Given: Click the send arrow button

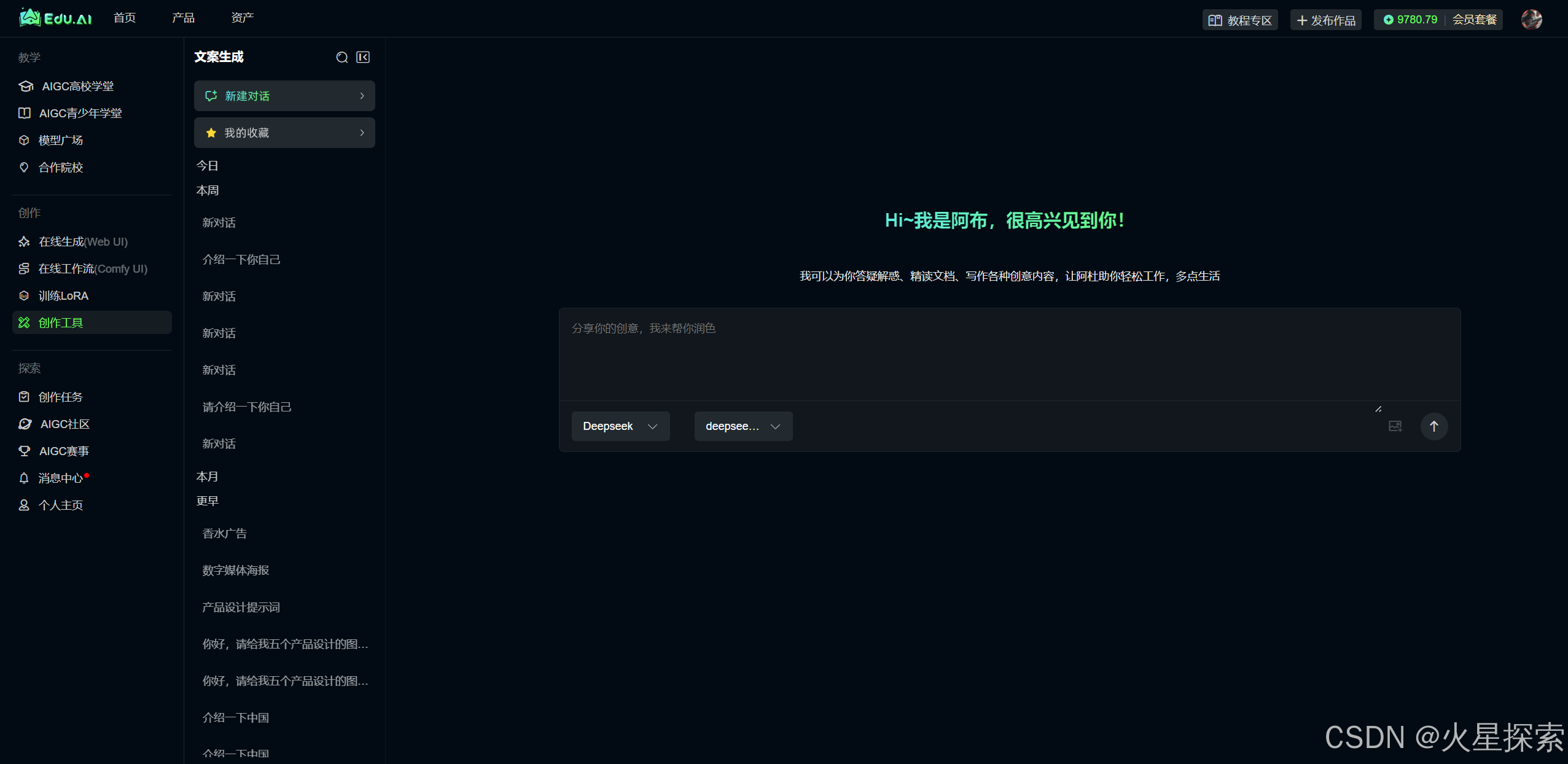Looking at the screenshot, I should 1433,426.
